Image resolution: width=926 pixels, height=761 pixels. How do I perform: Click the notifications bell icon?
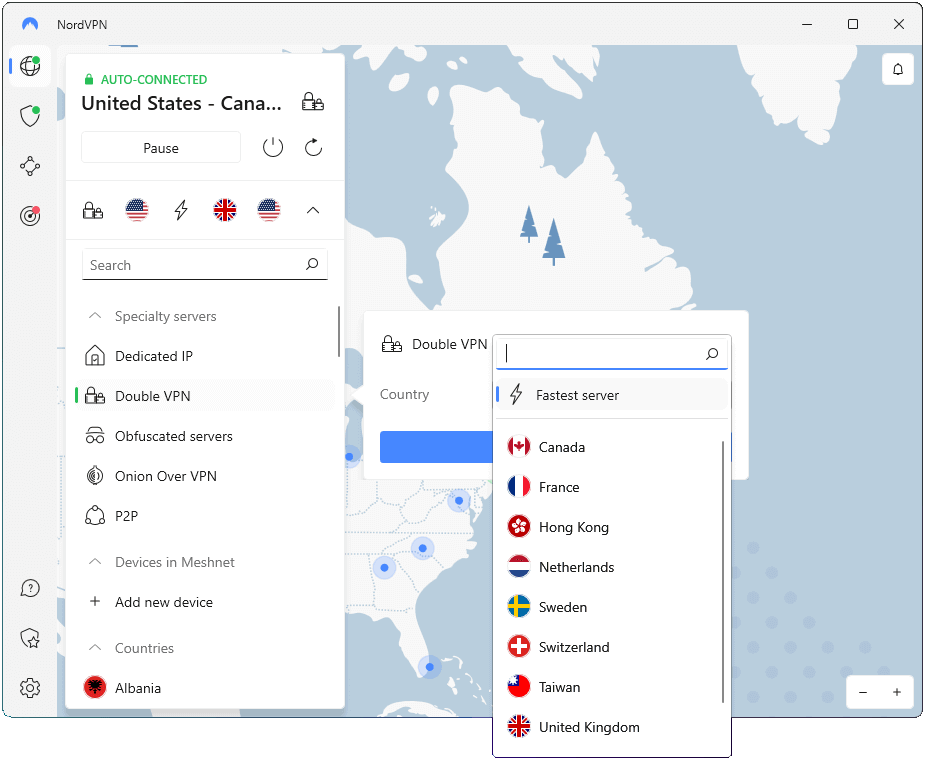point(898,70)
